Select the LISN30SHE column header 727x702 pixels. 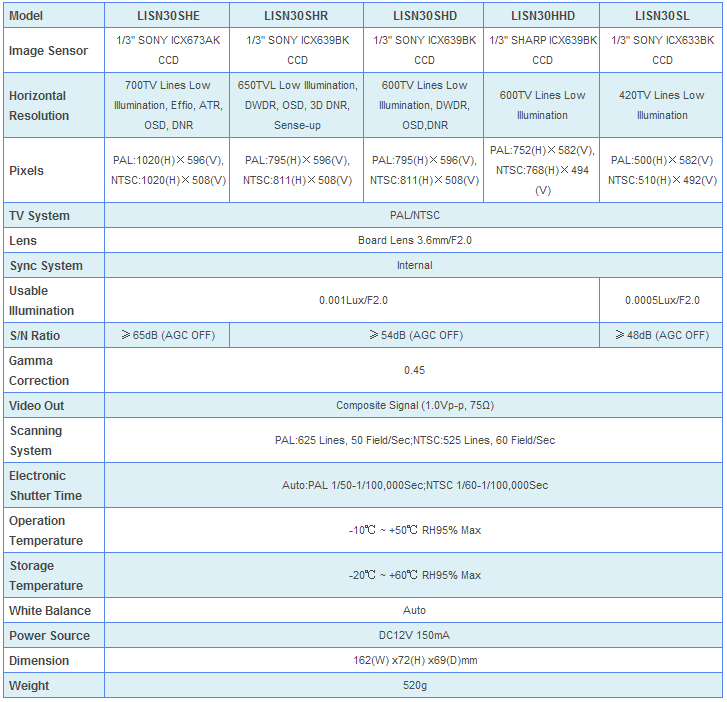167,15
